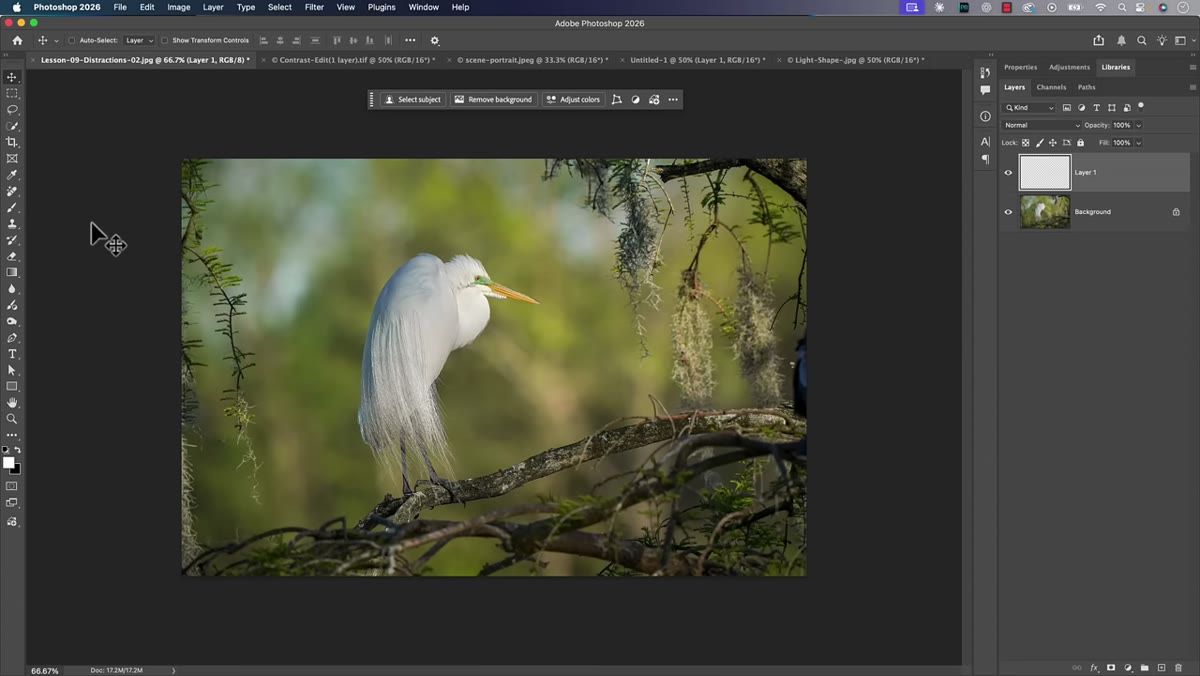Select the Pen tool
The width and height of the screenshot is (1200, 676).
12,338
